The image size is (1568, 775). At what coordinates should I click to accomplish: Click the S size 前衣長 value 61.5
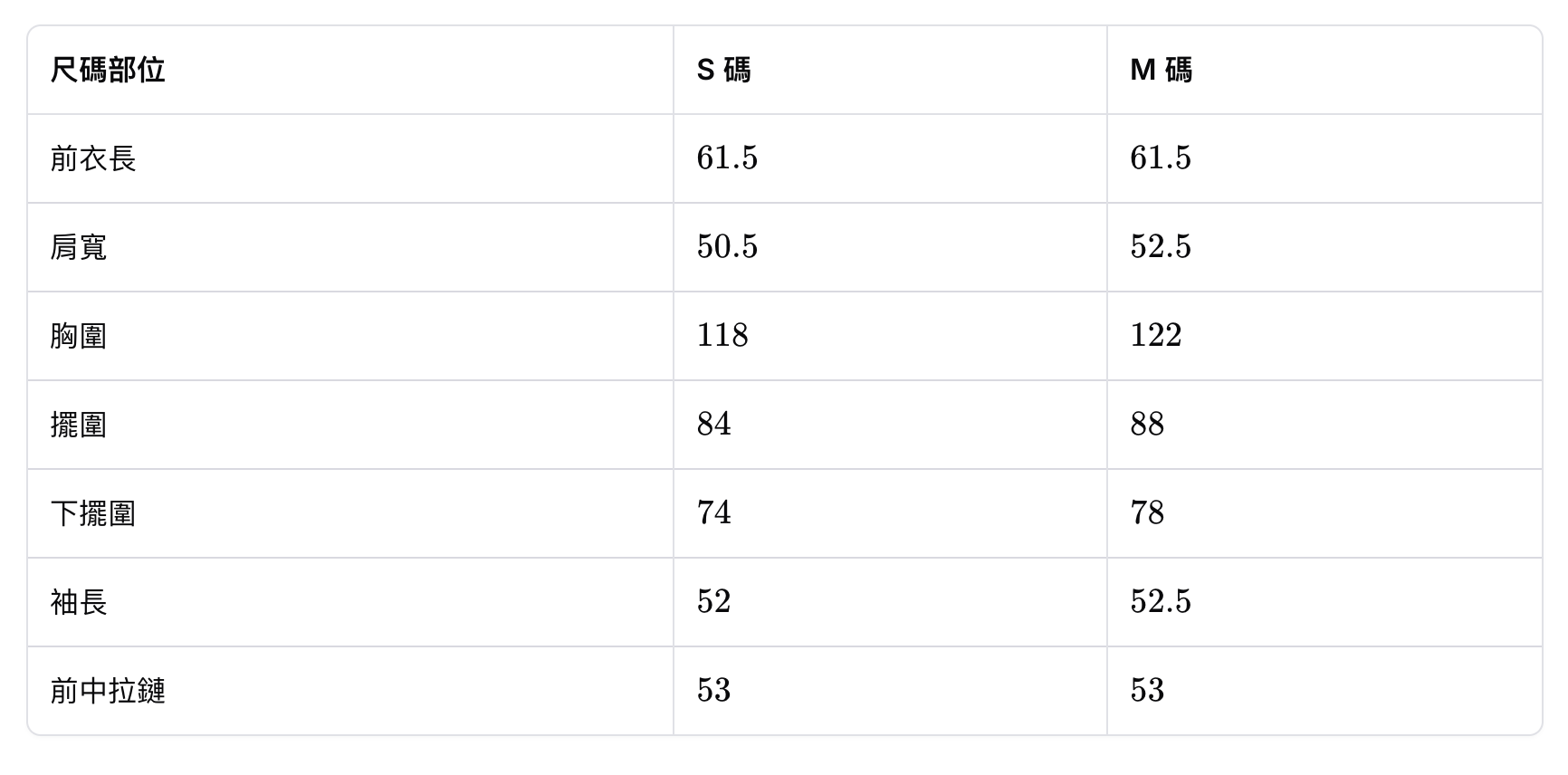tap(727, 158)
